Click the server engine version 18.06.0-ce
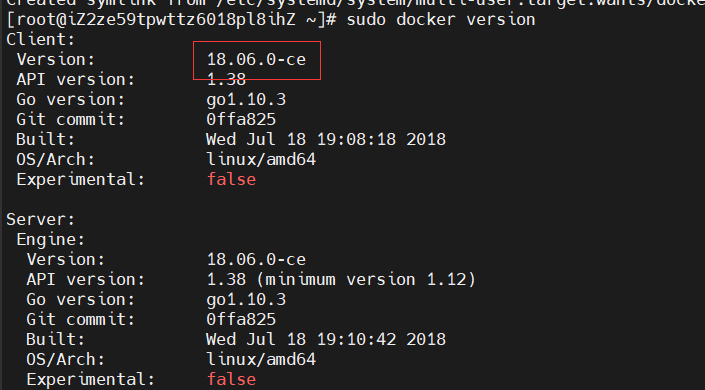 coord(256,260)
